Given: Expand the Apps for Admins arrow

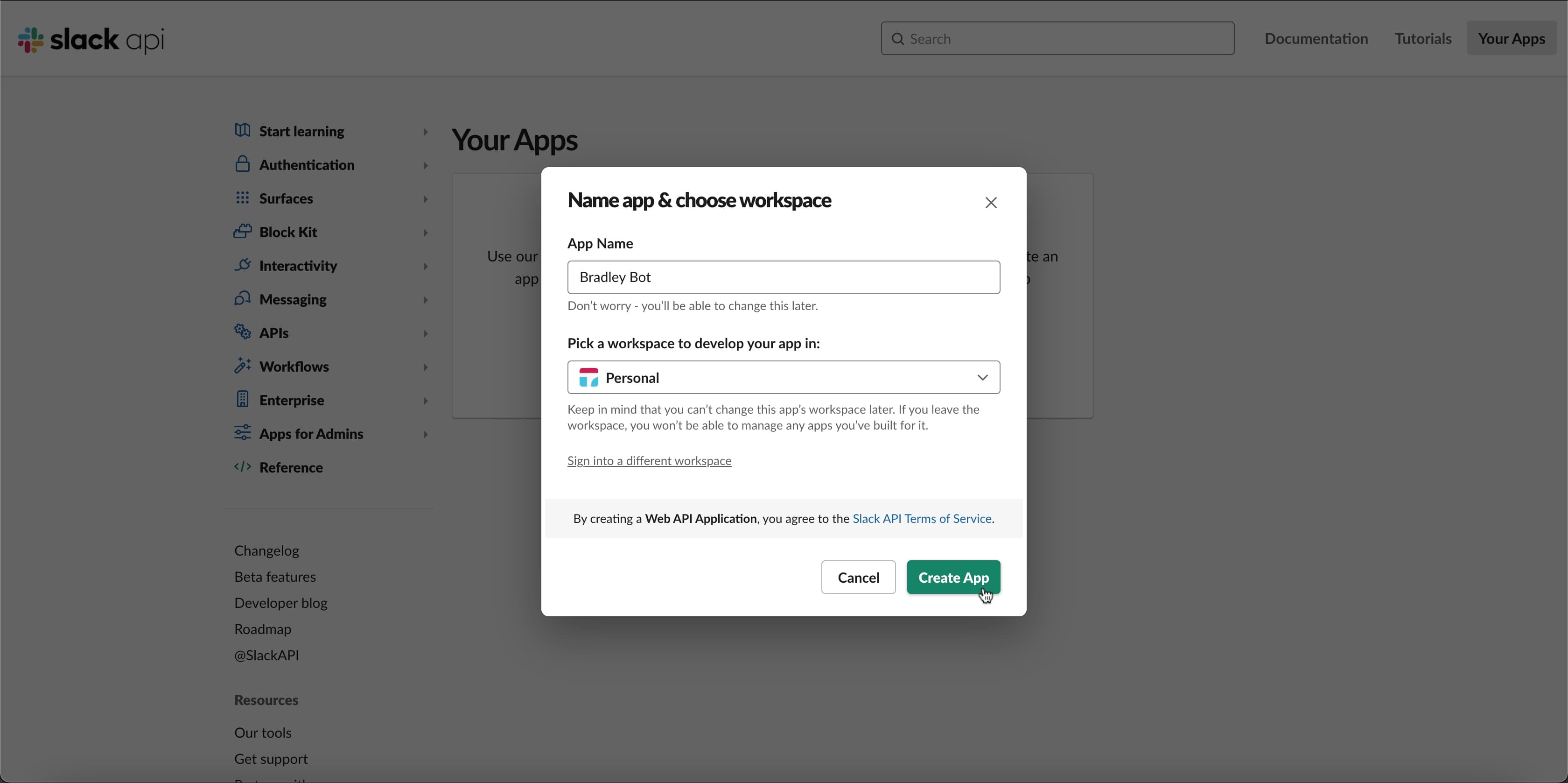Looking at the screenshot, I should click(426, 435).
